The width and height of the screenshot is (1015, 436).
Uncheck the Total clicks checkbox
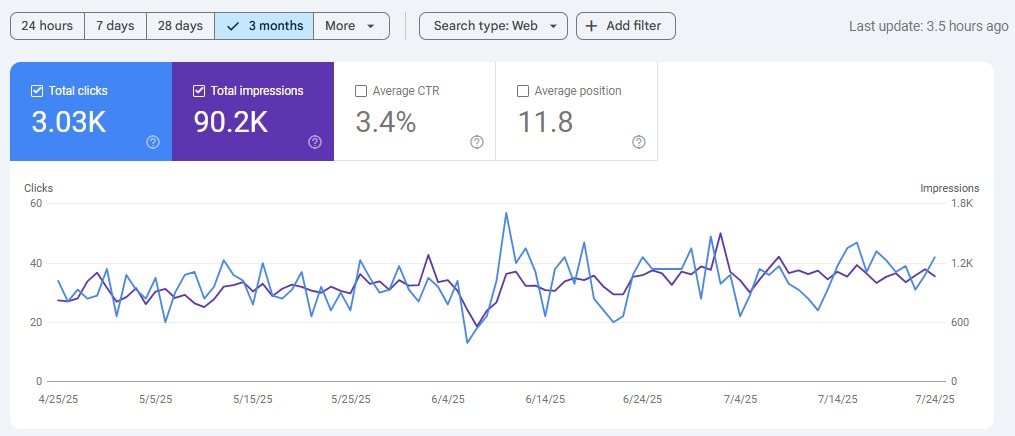tap(38, 91)
